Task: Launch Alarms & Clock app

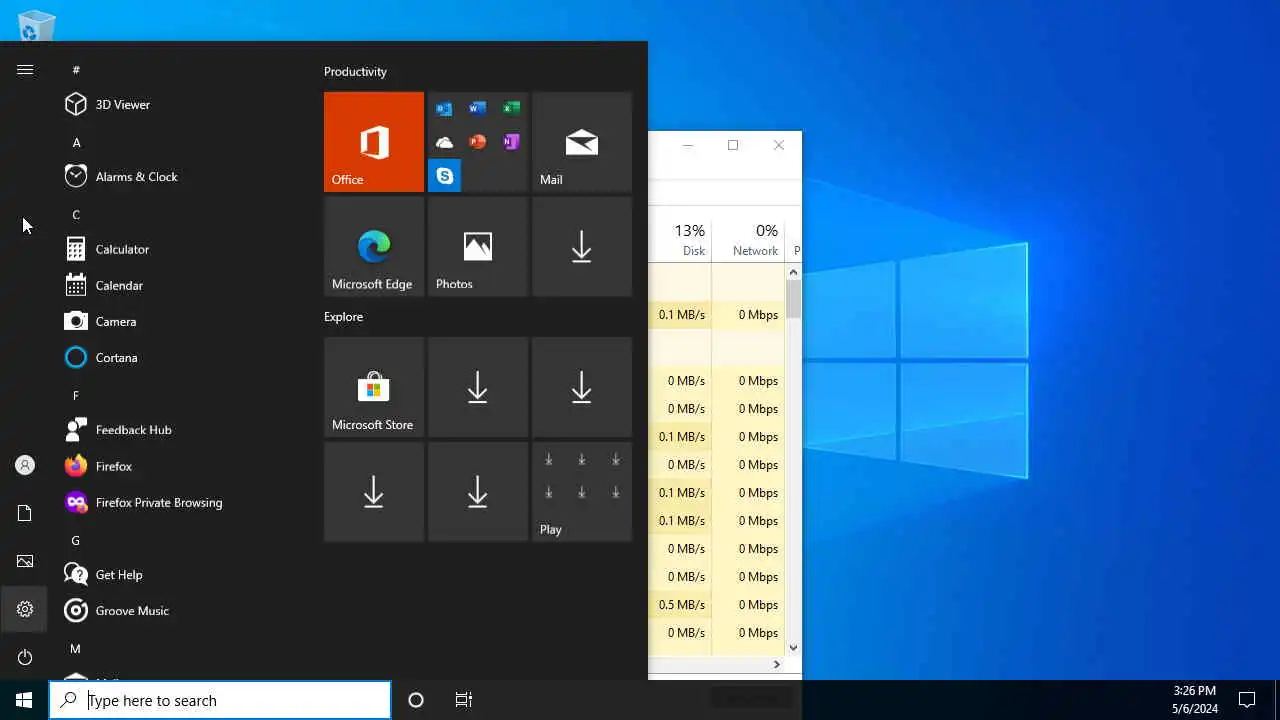Action: coord(179,176)
